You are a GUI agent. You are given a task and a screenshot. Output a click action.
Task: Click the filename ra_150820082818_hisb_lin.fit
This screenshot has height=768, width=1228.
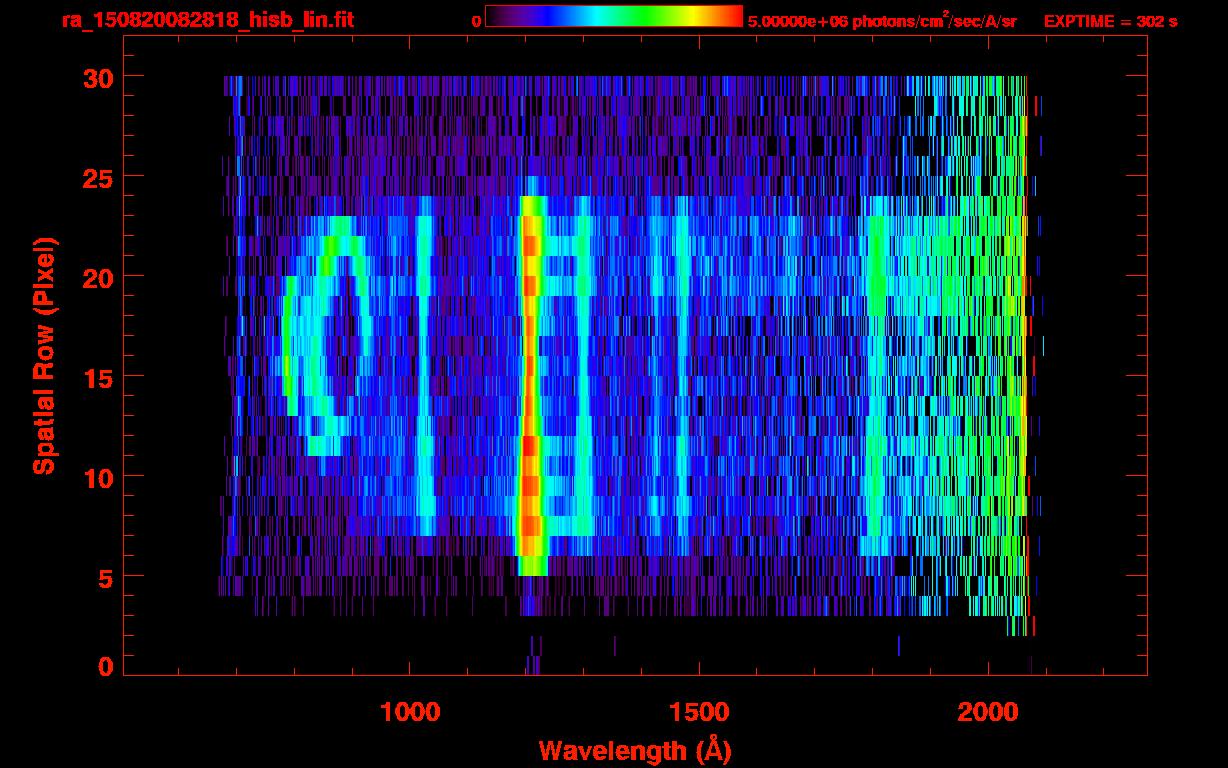tap(207, 21)
